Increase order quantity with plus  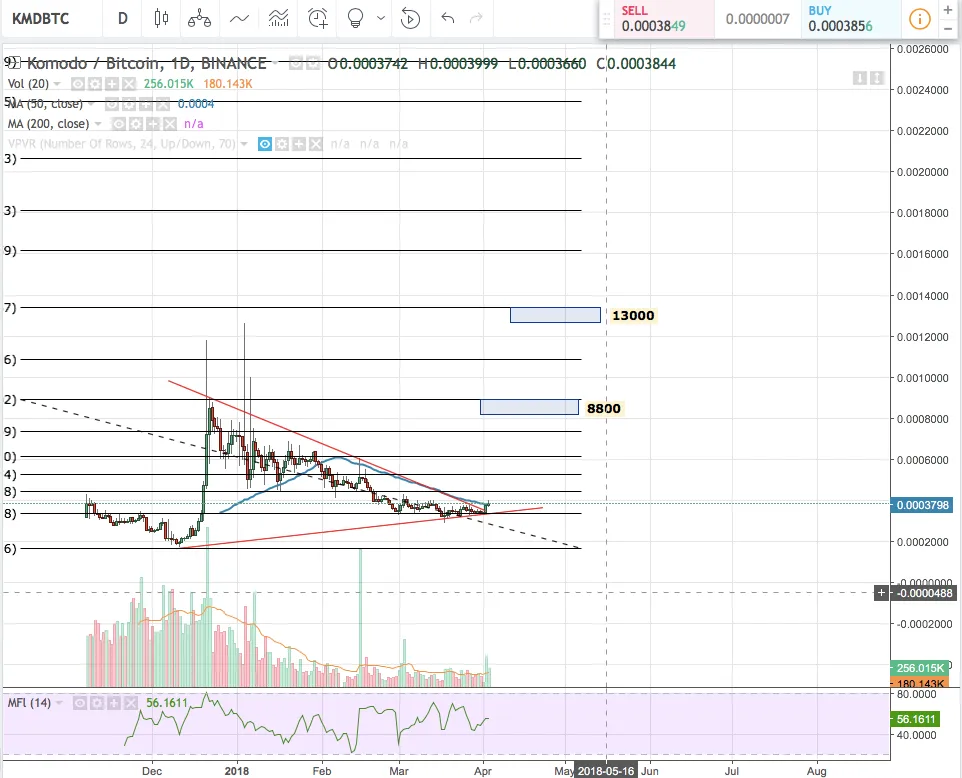(x=948, y=10)
